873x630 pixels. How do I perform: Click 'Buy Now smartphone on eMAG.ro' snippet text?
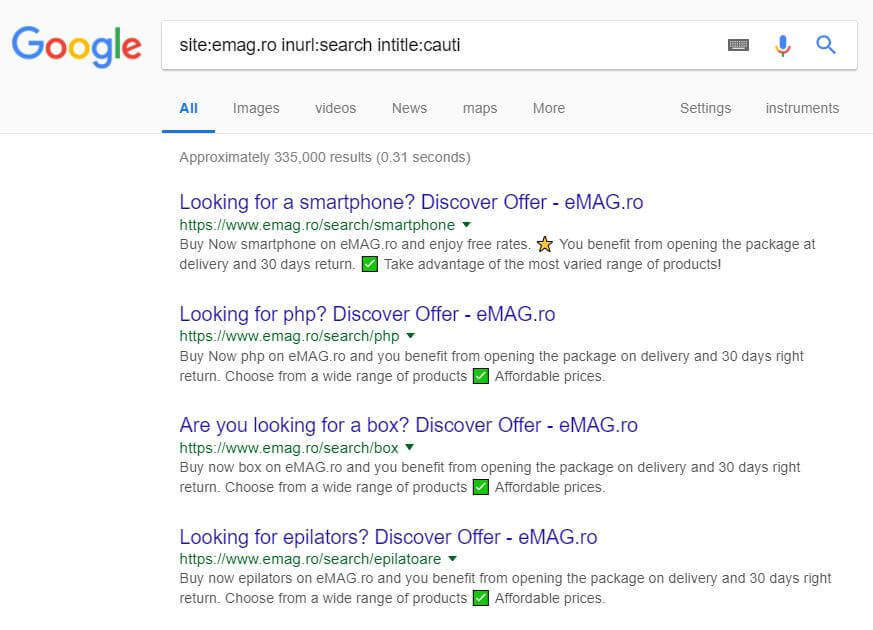click(288, 244)
